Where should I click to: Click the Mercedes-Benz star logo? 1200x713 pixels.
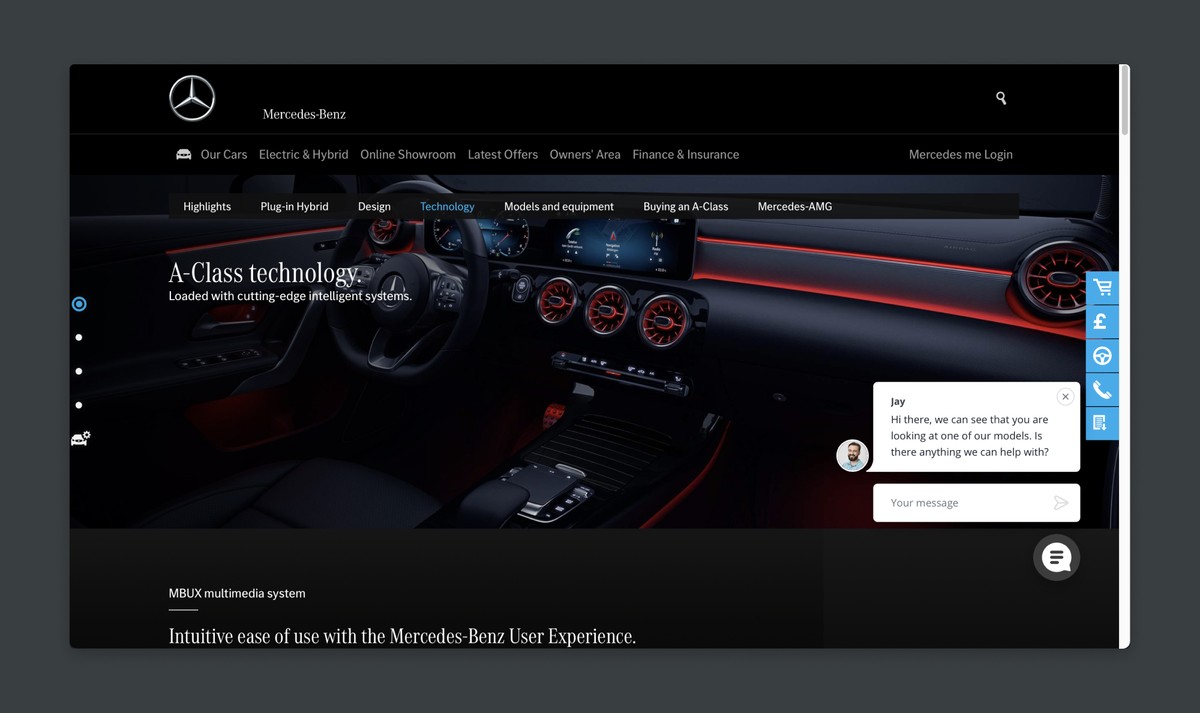(192, 98)
